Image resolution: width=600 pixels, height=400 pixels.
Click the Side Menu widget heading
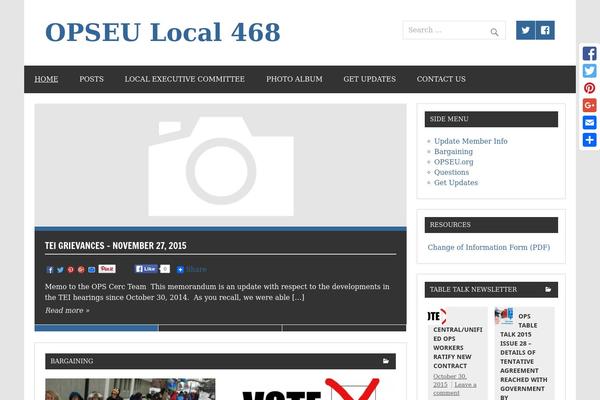[491, 119]
